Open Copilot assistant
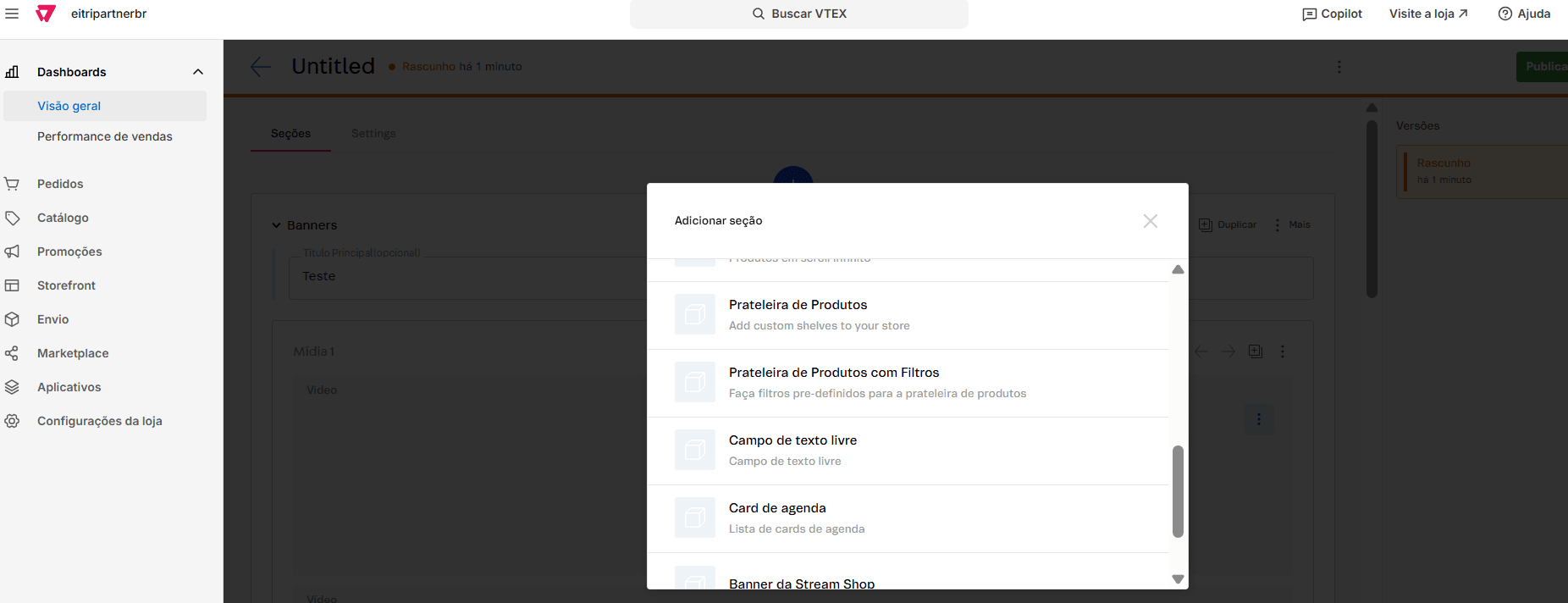This screenshot has width=1568, height=603. click(1332, 14)
